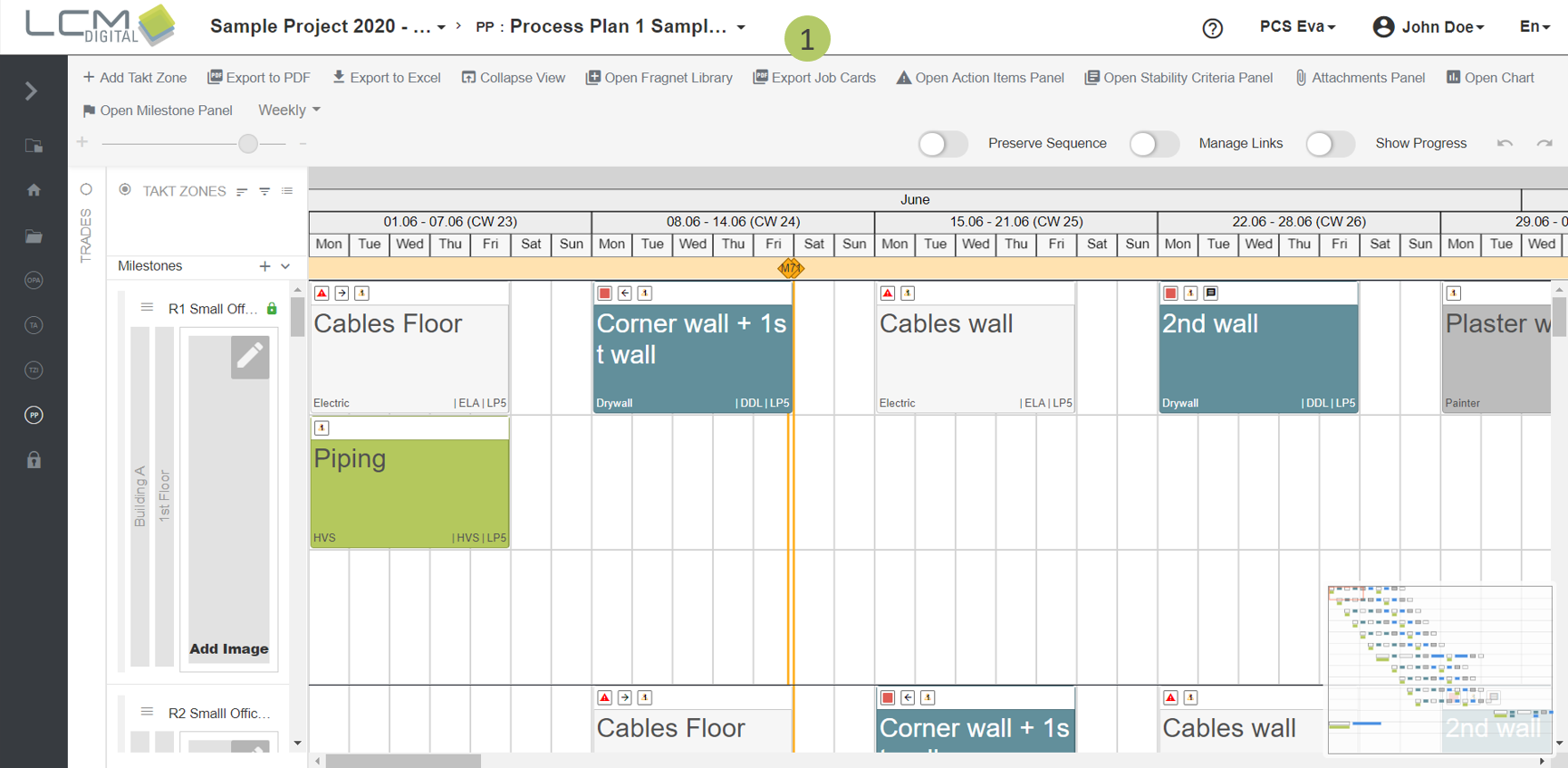Click Export to PDF
This screenshot has height=768, width=1568.
click(259, 78)
